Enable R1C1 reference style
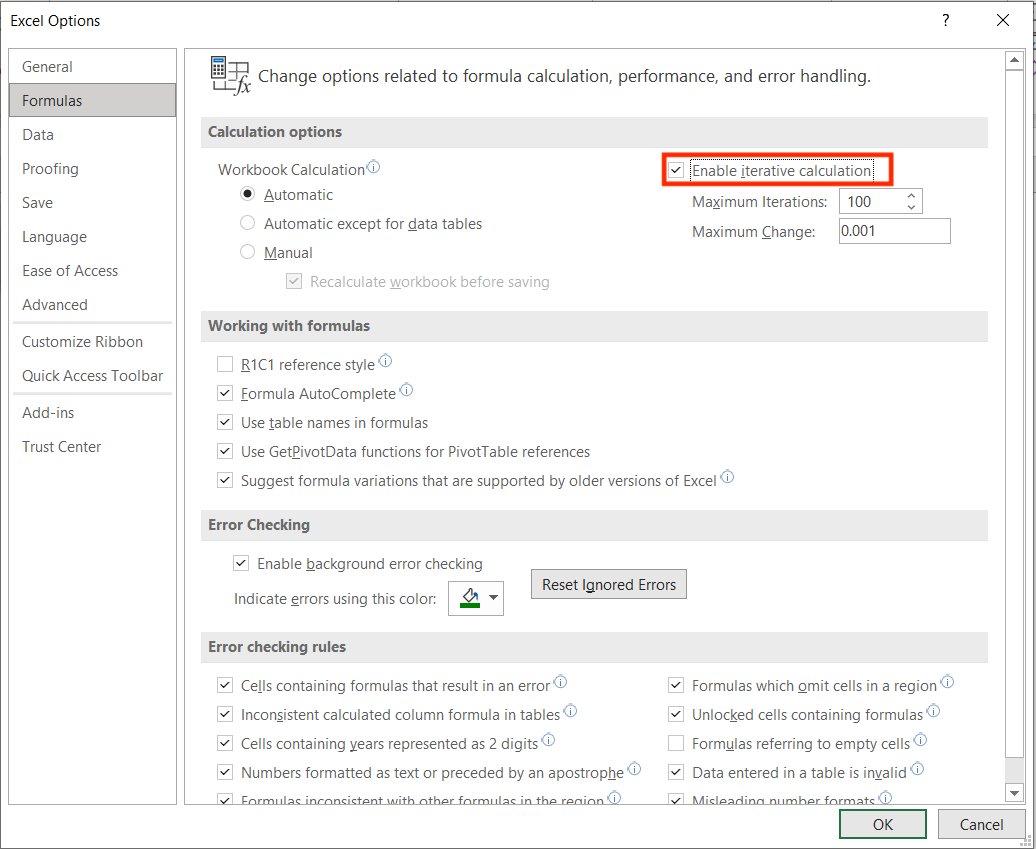 tap(225, 364)
